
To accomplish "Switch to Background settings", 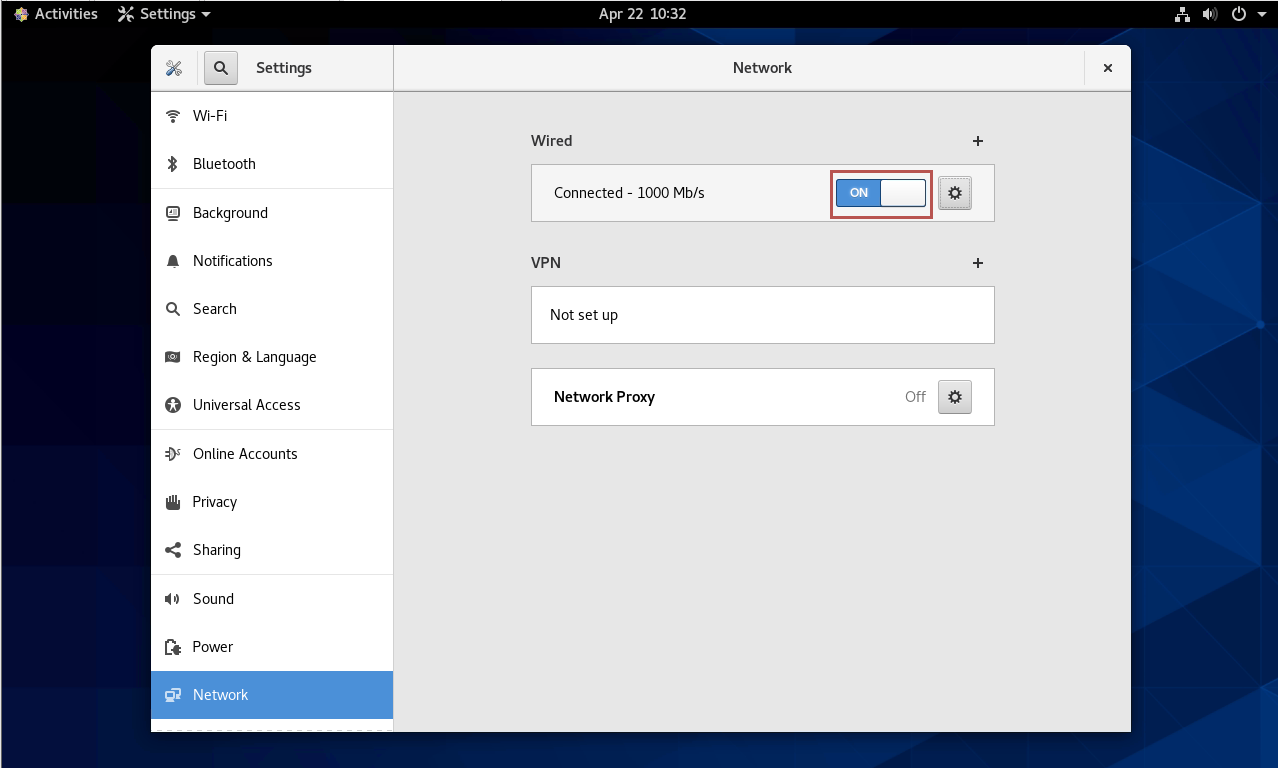I will 272,213.
